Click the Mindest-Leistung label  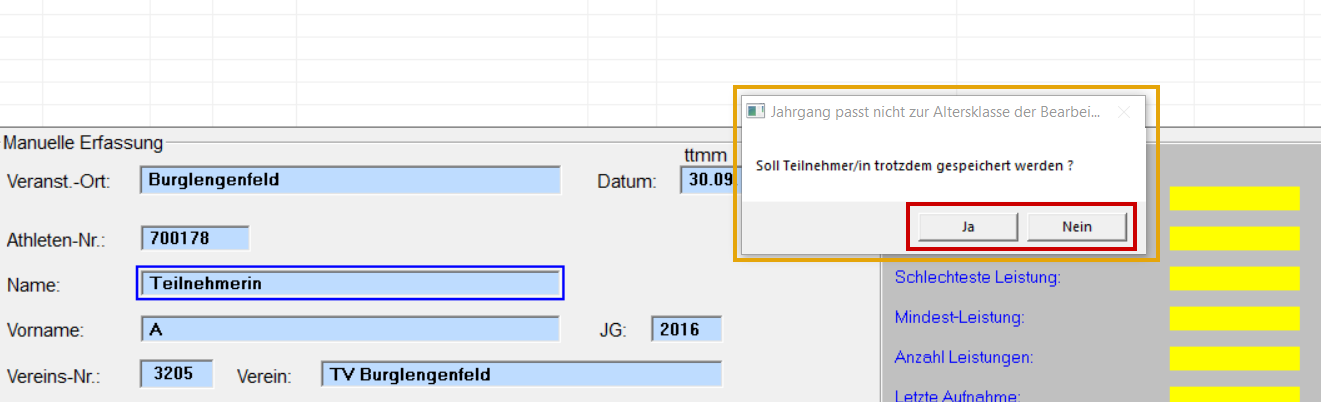point(959,317)
